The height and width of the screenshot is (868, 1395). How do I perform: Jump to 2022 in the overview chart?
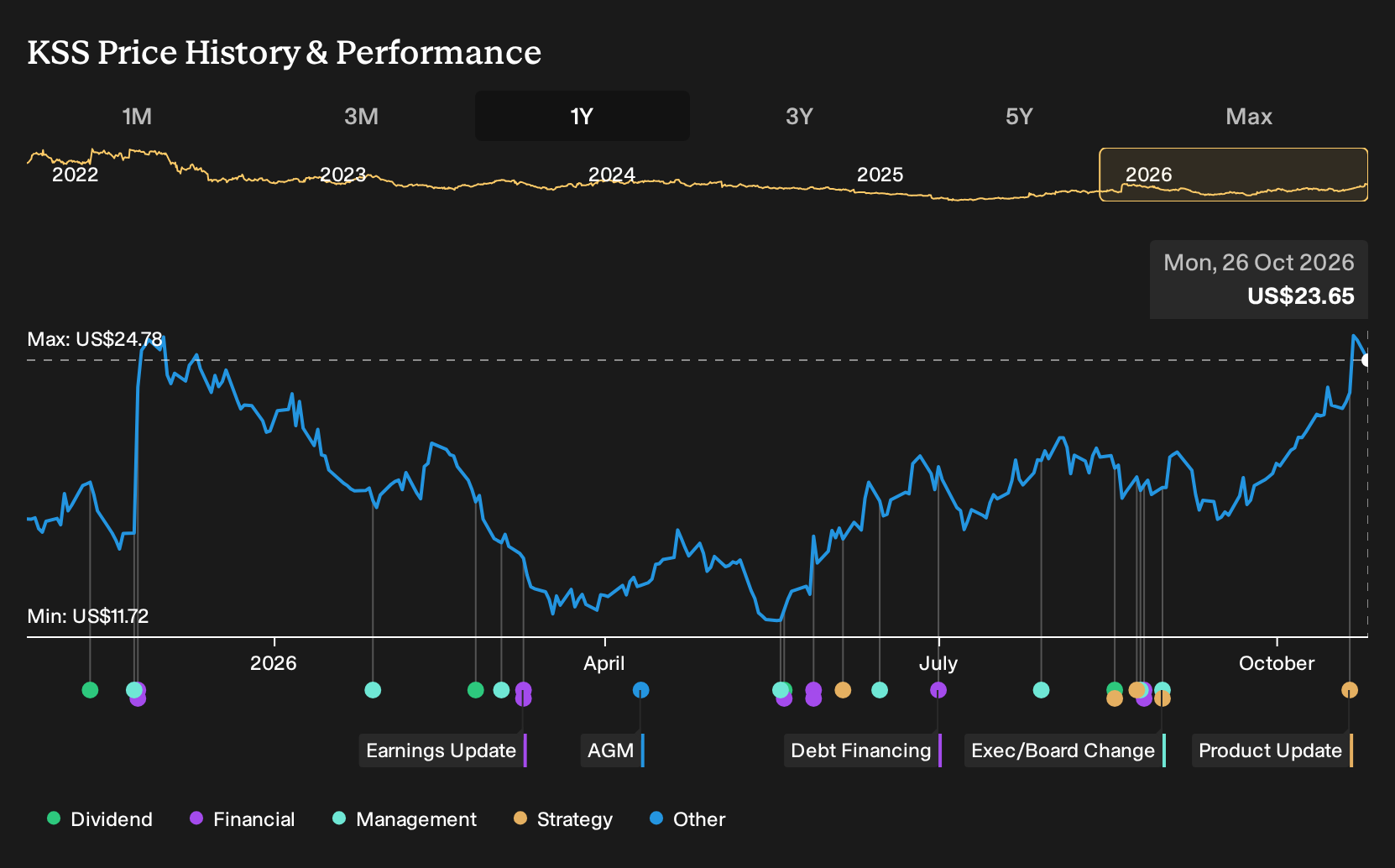click(76, 175)
